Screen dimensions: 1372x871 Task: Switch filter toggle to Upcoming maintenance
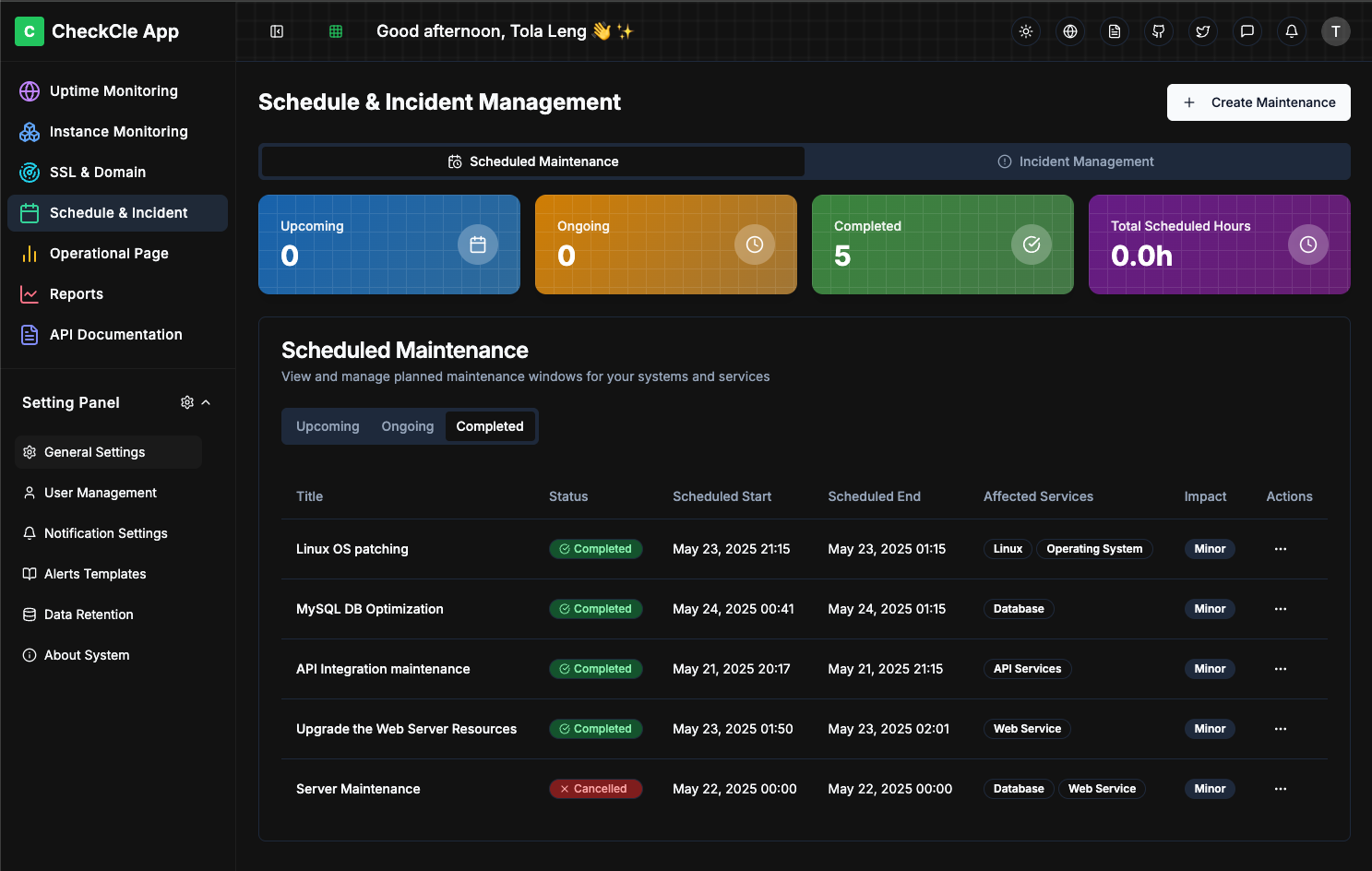click(x=328, y=425)
